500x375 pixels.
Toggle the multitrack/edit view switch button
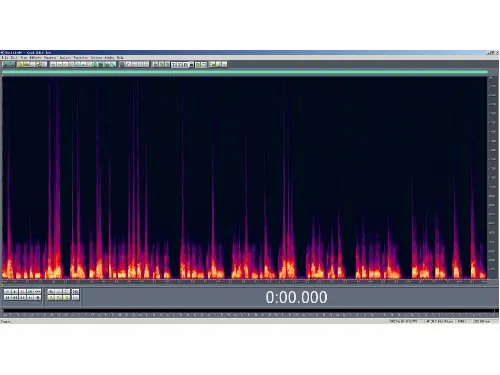pyautogui.click(x=8, y=64)
